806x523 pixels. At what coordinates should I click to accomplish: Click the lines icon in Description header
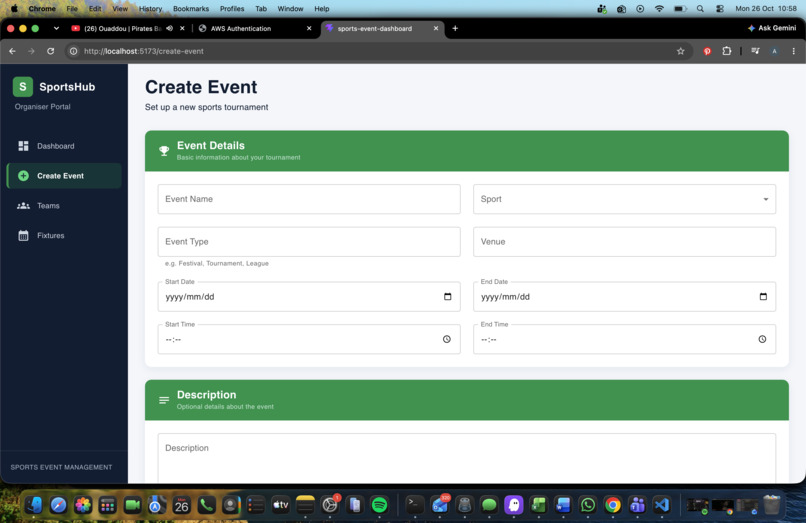click(164, 400)
